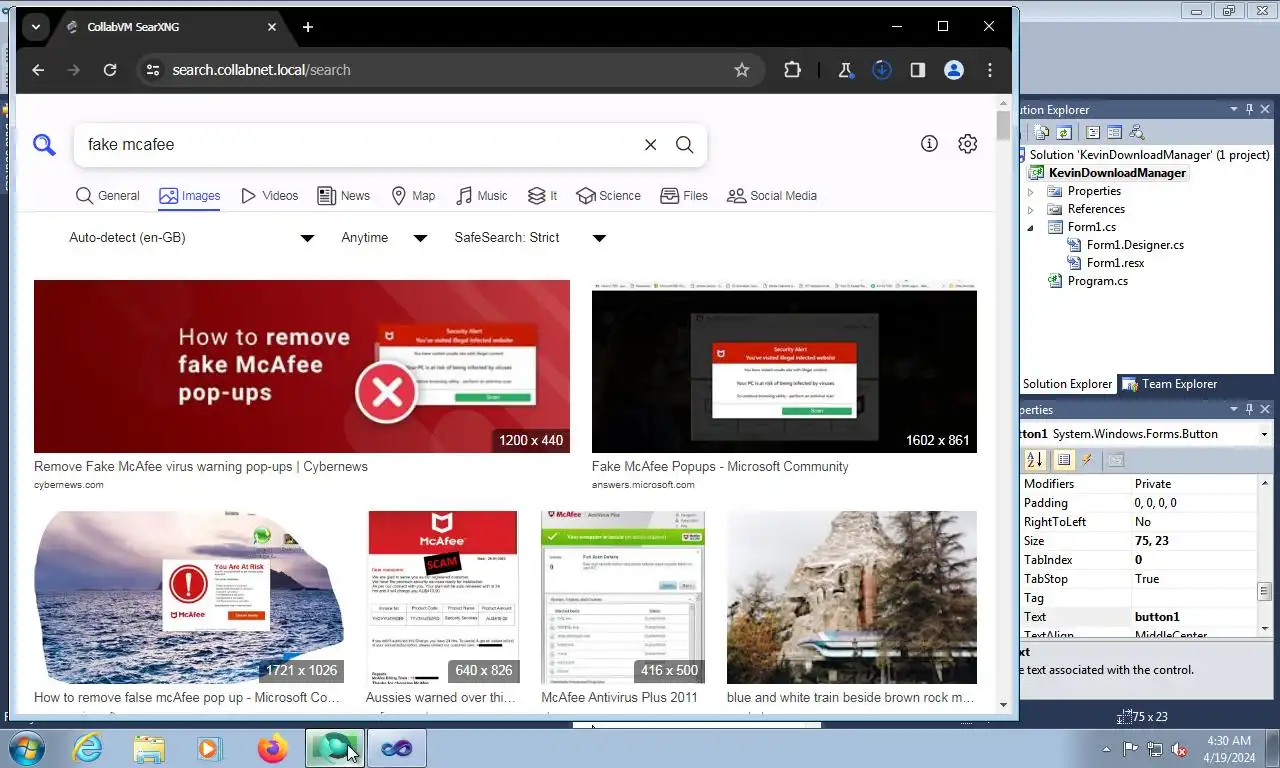Toggle the browser side panel
Screen dimensions: 1280x768
click(917, 70)
